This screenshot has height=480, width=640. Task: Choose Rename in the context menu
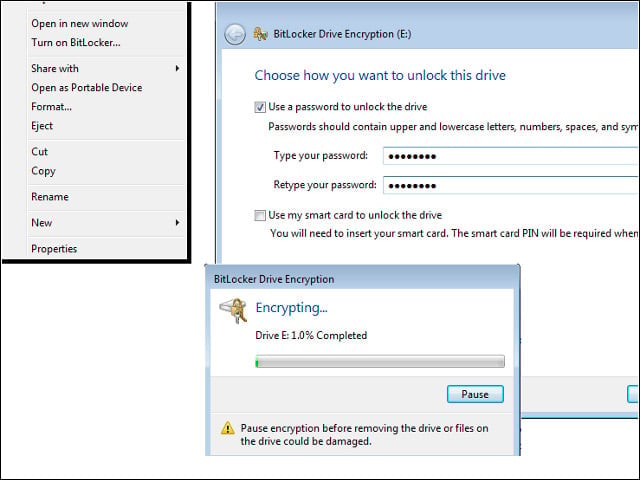point(50,197)
